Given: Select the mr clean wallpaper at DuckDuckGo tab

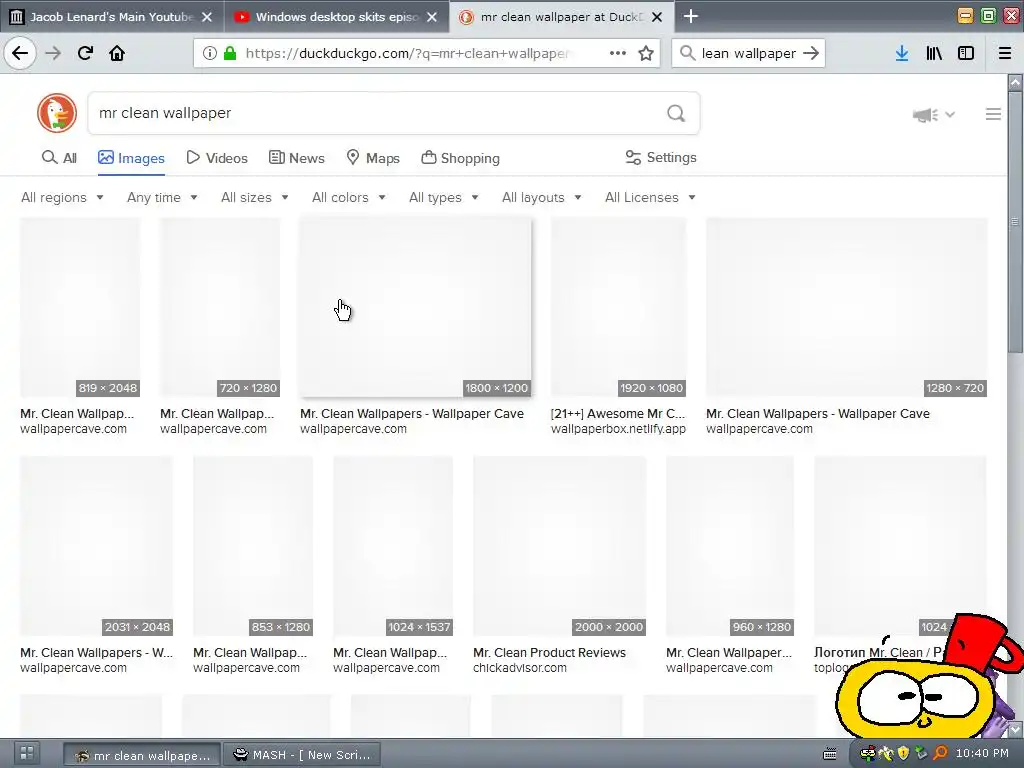Looking at the screenshot, I should tap(560, 17).
